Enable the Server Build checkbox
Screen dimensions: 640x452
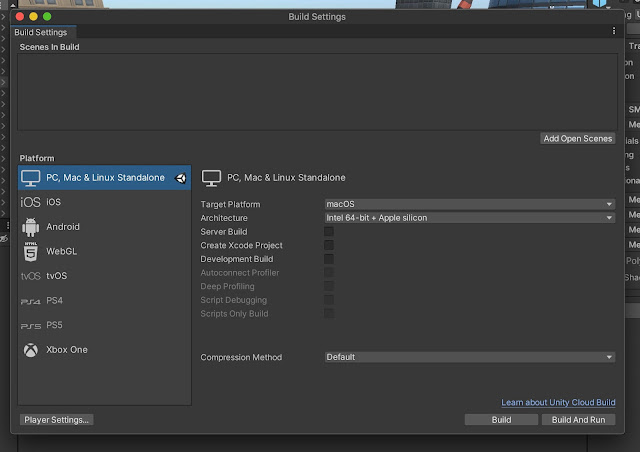[x=329, y=232]
